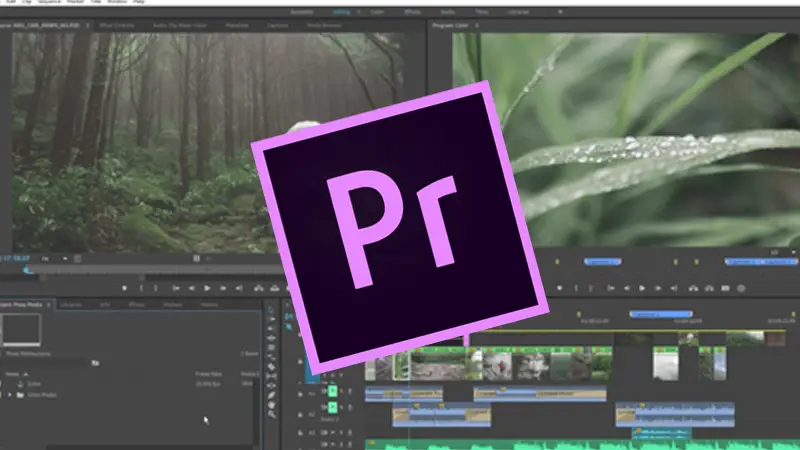Add a marker in the Source monitor
Viewport: 800px width, 450px height.
click(124, 288)
